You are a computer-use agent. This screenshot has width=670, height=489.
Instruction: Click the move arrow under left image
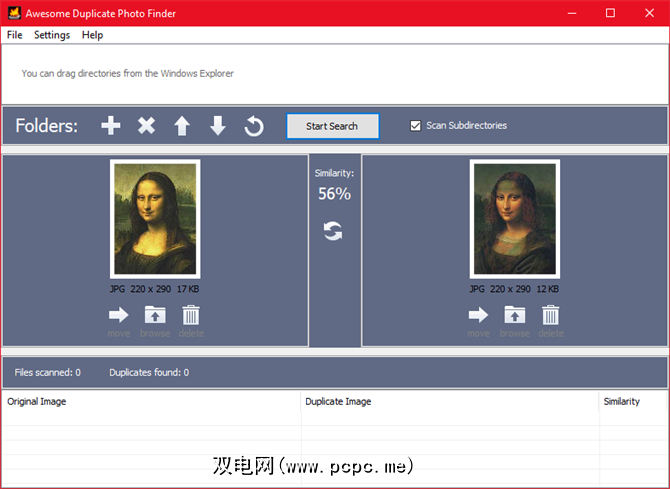pos(118,315)
